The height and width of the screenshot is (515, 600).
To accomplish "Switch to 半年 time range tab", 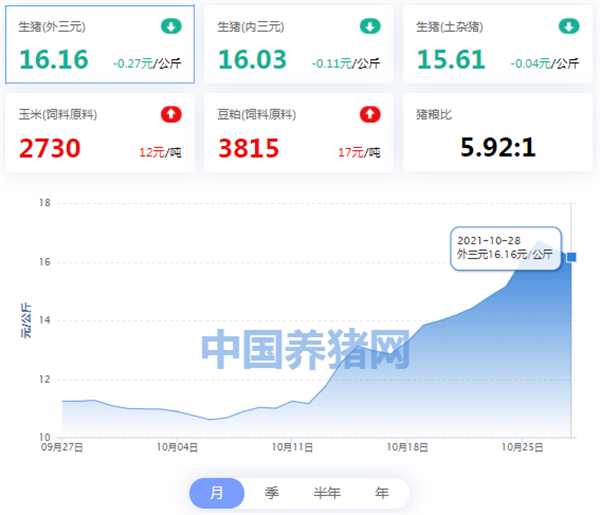I will pyautogui.click(x=327, y=493).
